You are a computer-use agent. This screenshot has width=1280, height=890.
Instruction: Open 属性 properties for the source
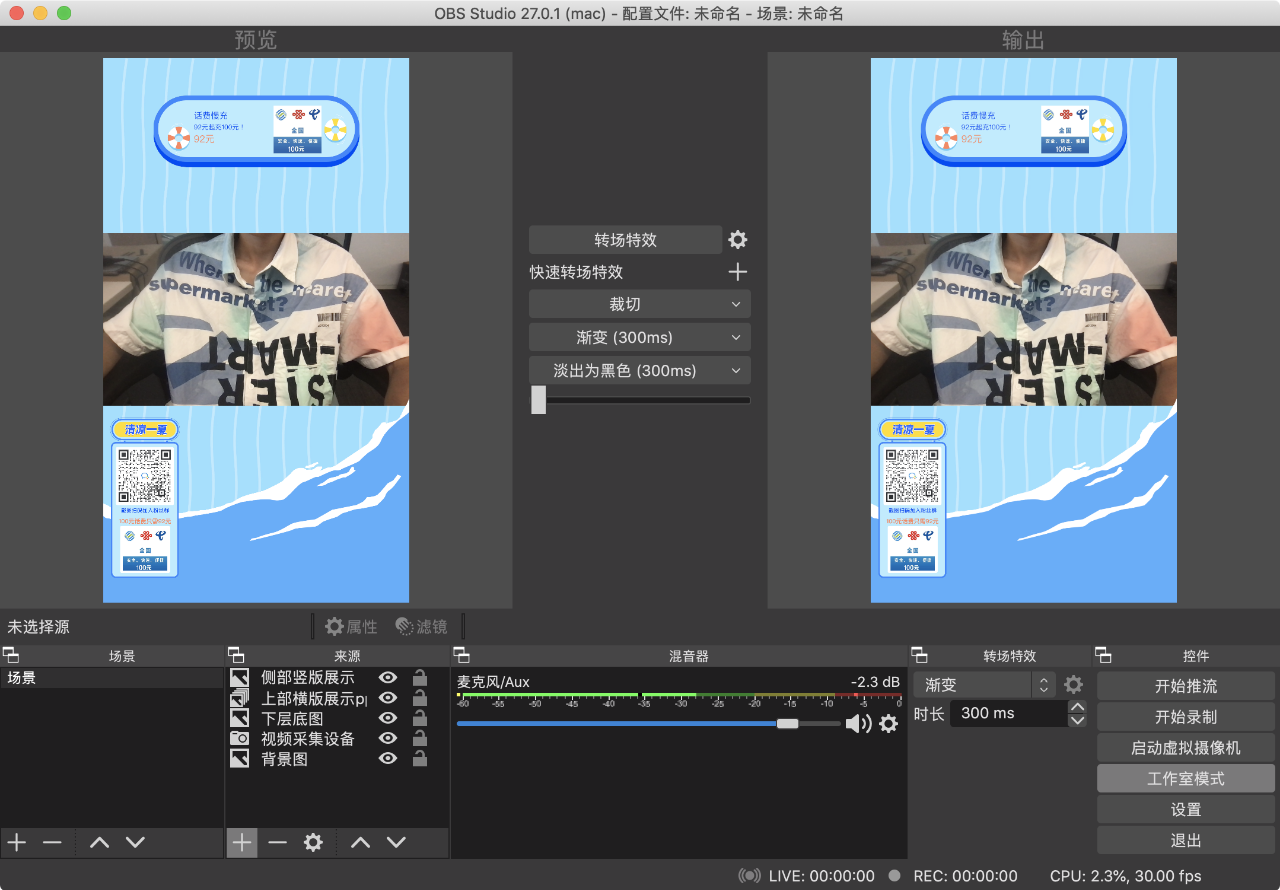click(351, 627)
